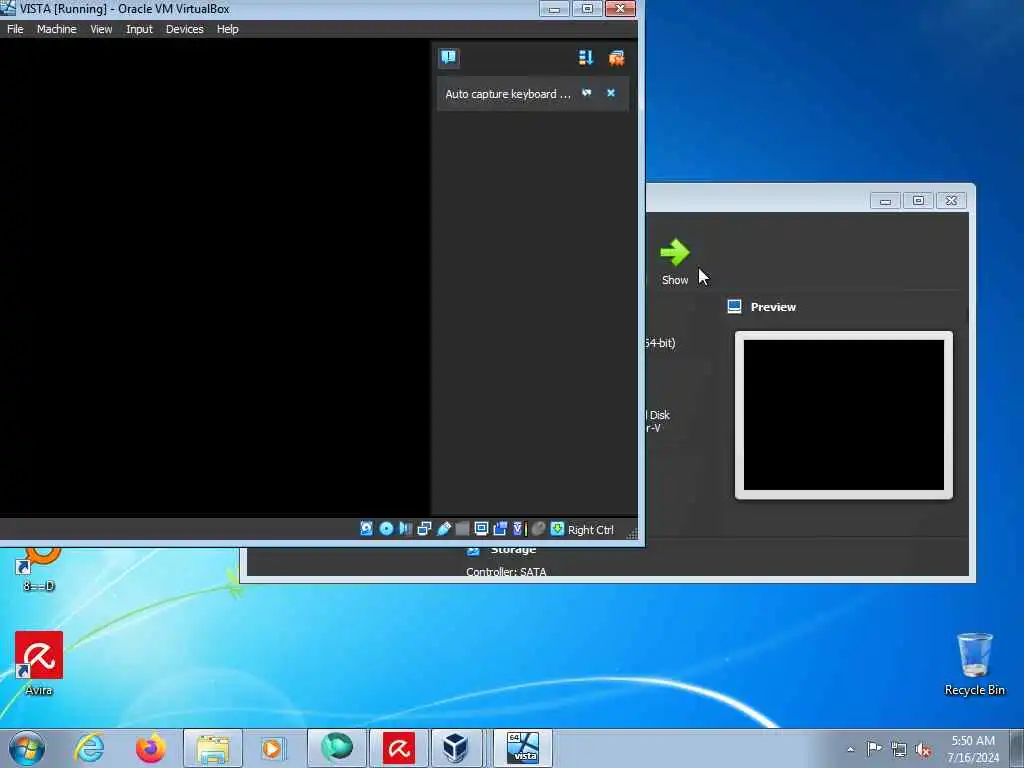Open the Machine menu
The width and height of the screenshot is (1024, 768).
pos(56,29)
